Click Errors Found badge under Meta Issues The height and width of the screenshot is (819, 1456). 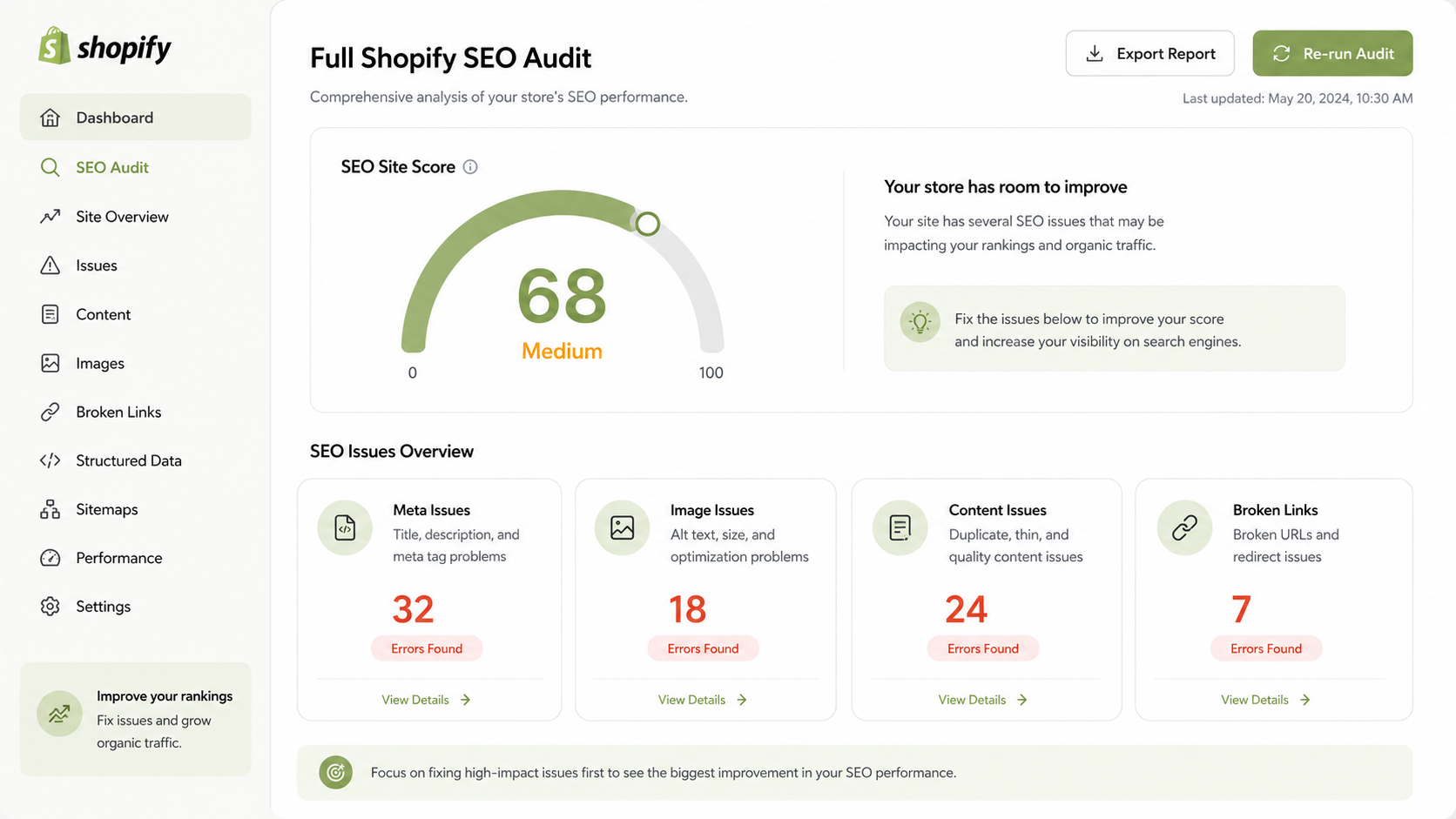point(427,648)
